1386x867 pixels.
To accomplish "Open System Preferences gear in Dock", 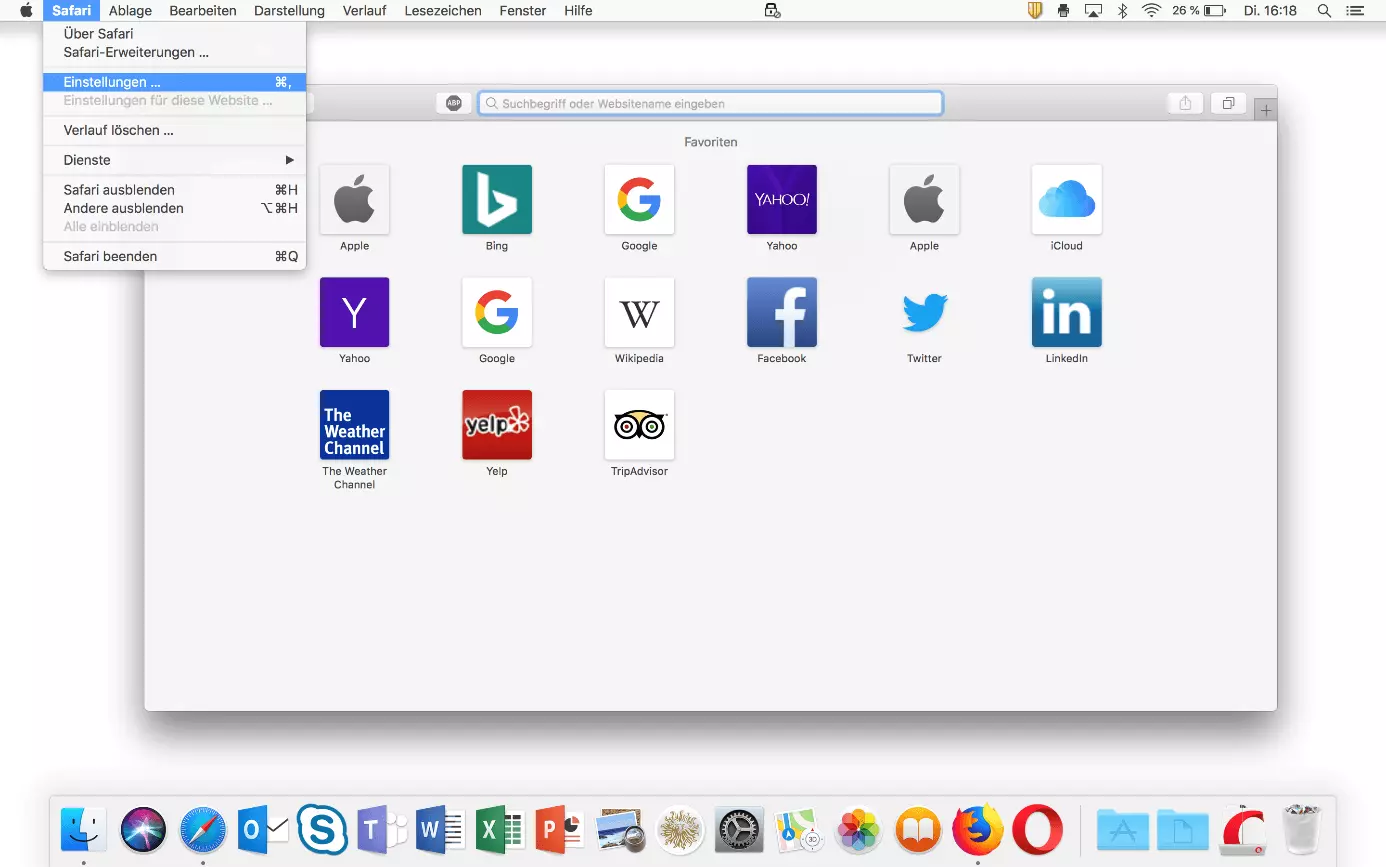I will (x=739, y=829).
